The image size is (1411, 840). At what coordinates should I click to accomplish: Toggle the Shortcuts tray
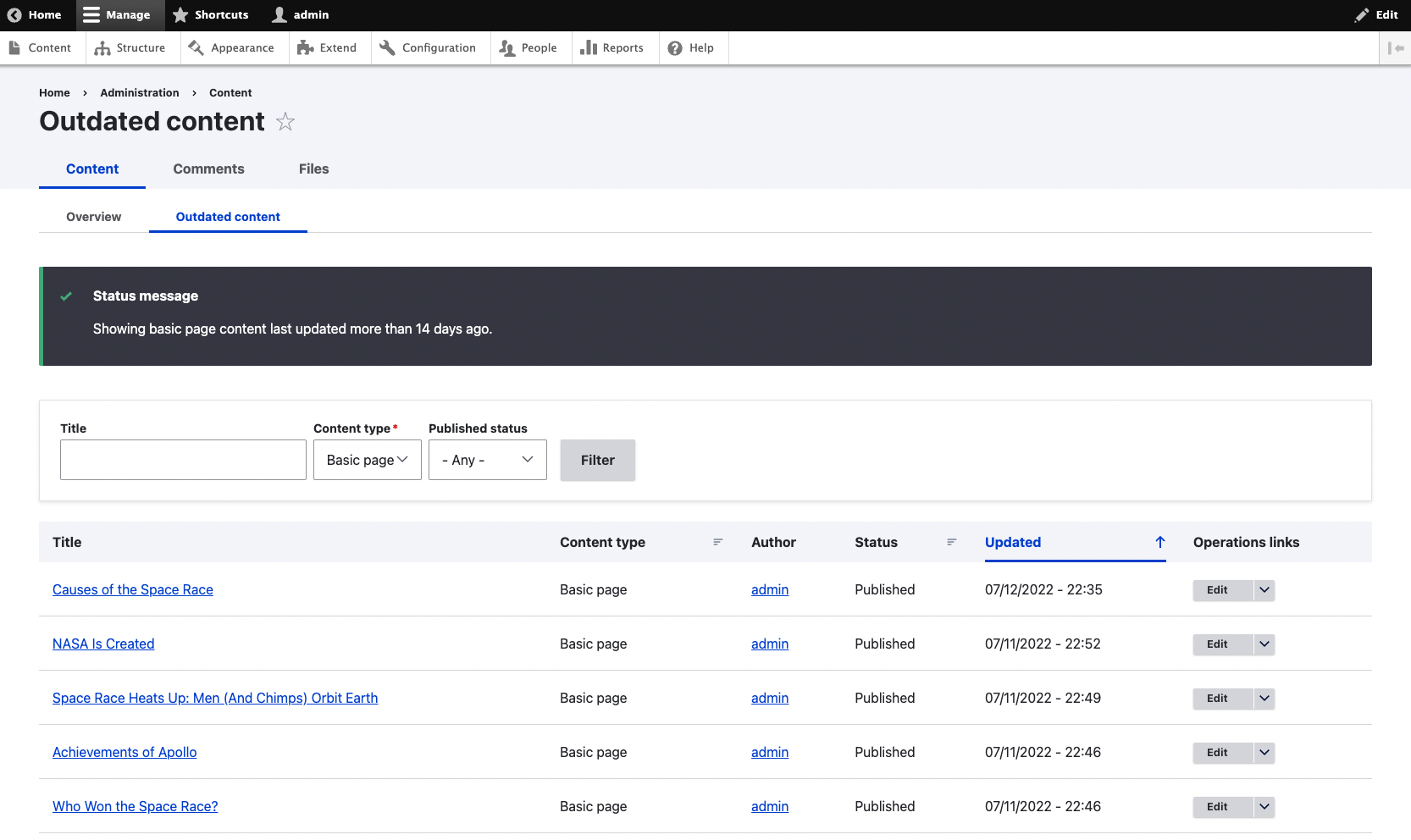click(211, 15)
